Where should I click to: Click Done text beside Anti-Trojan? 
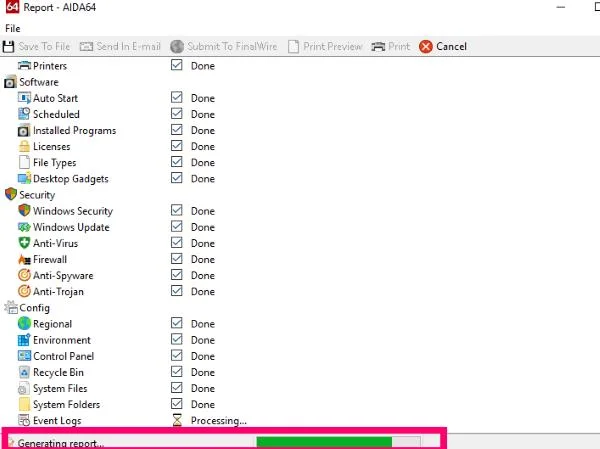click(203, 291)
